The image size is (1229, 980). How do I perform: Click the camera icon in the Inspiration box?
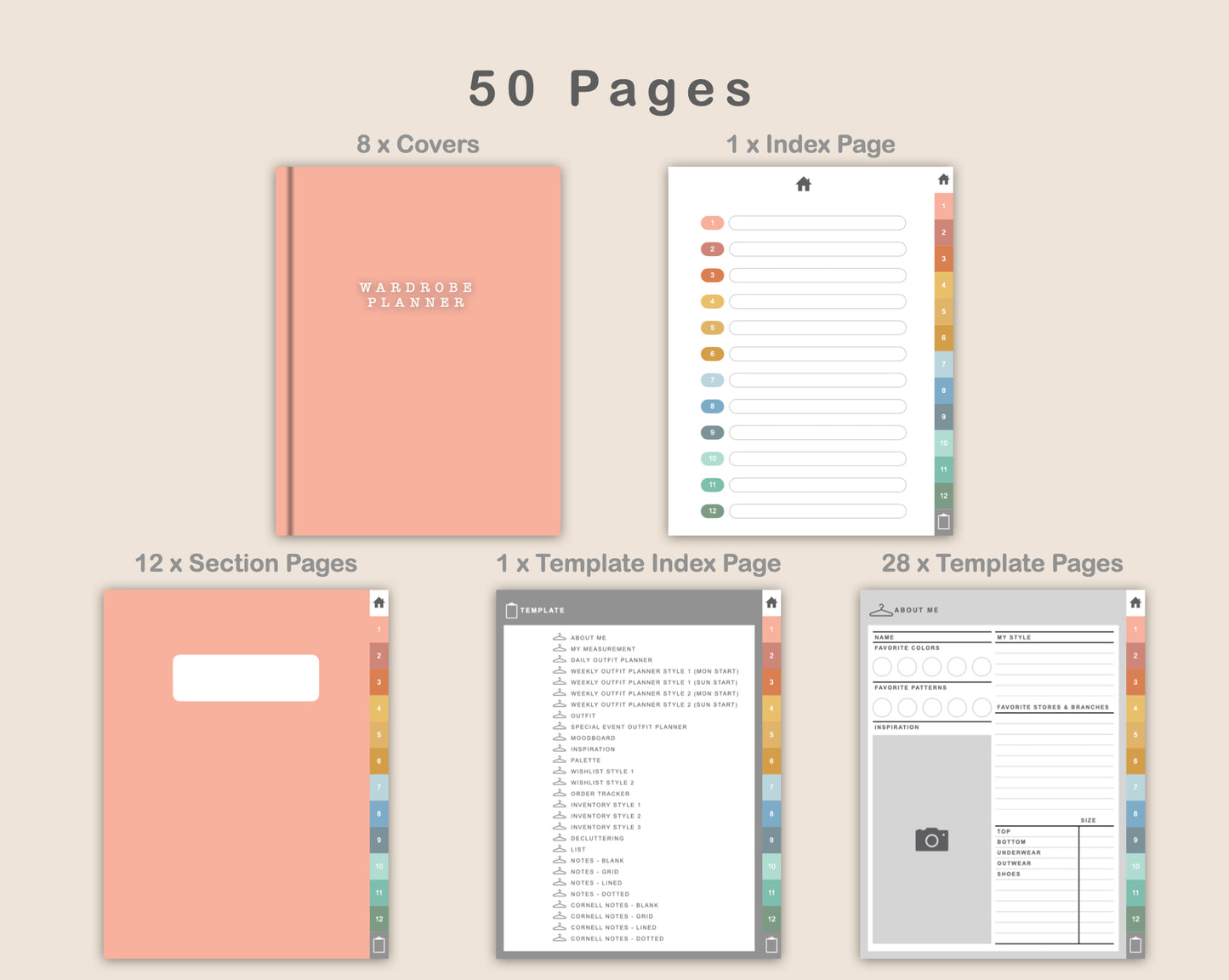(931, 840)
